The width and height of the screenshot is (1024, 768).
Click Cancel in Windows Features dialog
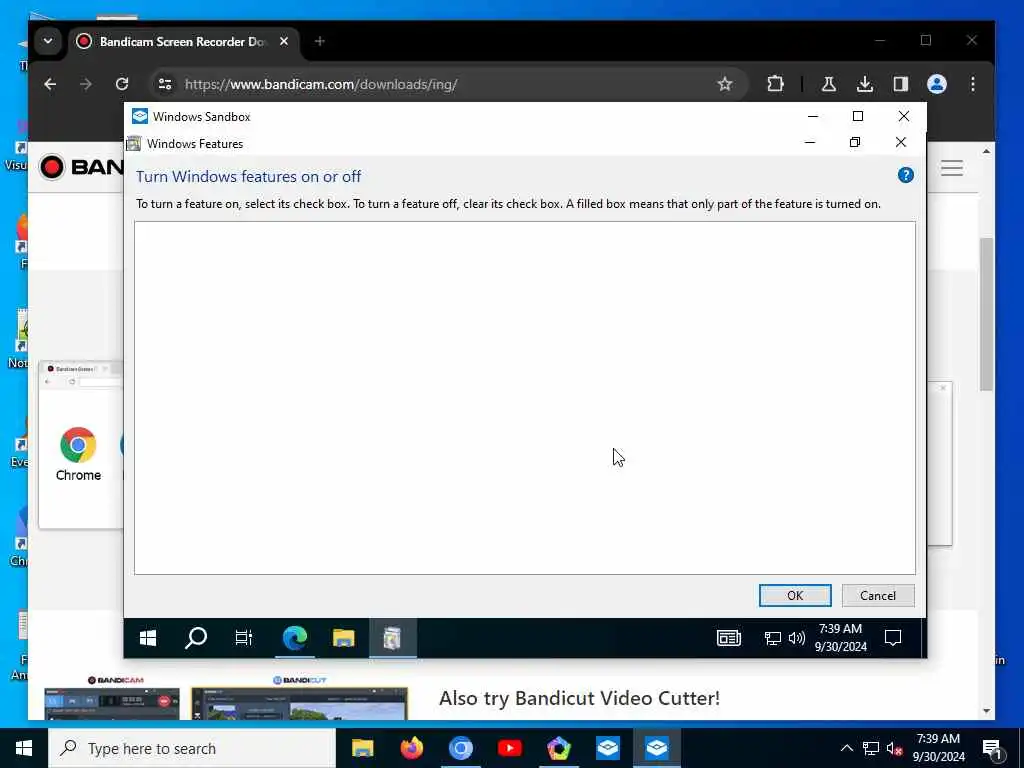pyautogui.click(x=878, y=596)
